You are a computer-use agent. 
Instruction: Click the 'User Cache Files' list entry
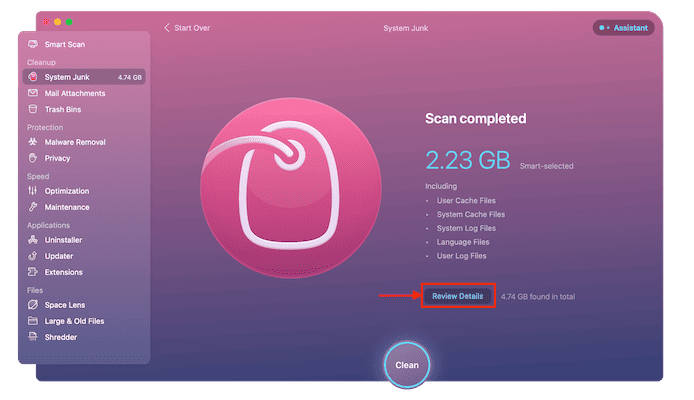coord(466,200)
